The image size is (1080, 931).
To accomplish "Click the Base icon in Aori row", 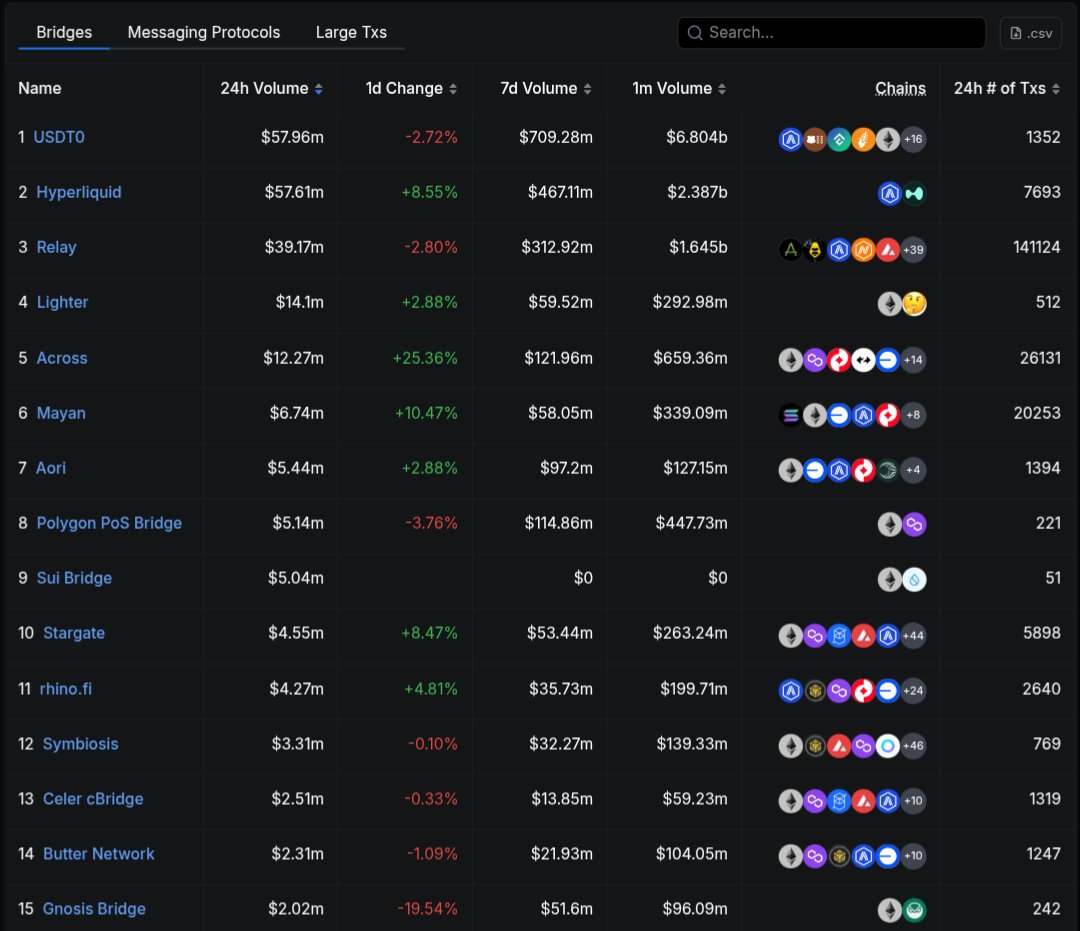I will tap(815, 470).
